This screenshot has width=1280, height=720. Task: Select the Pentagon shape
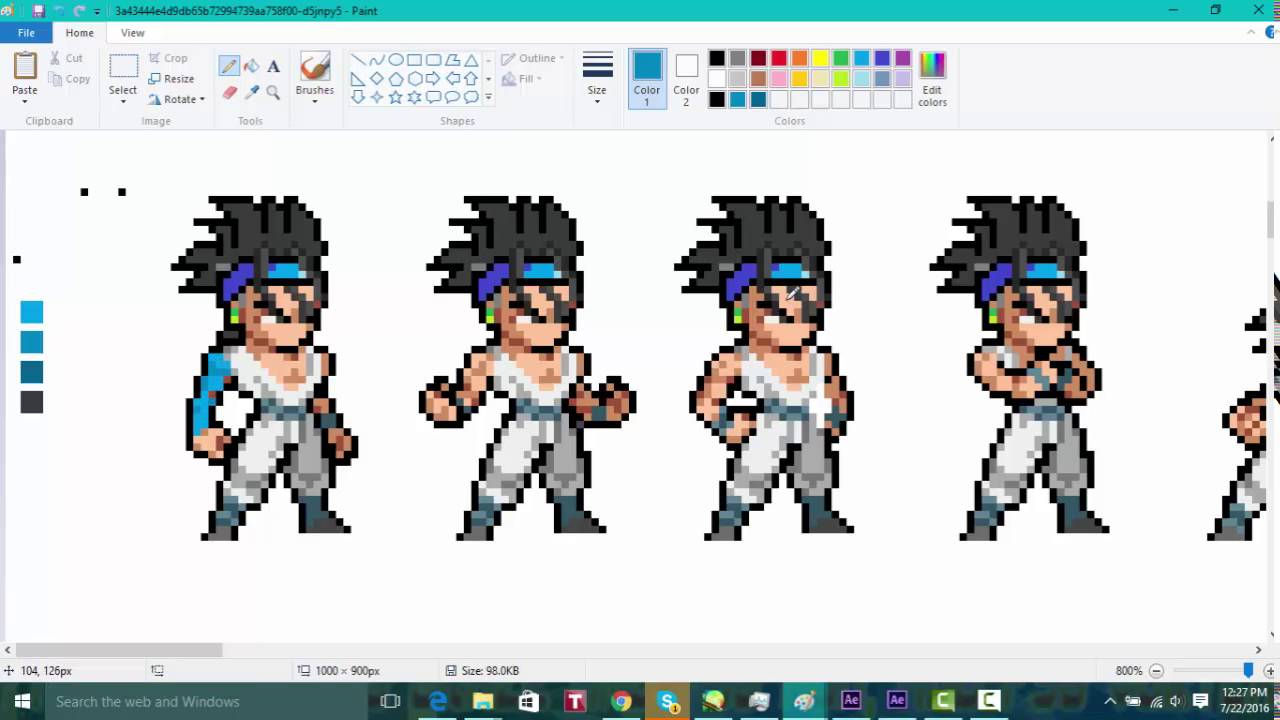[396, 78]
